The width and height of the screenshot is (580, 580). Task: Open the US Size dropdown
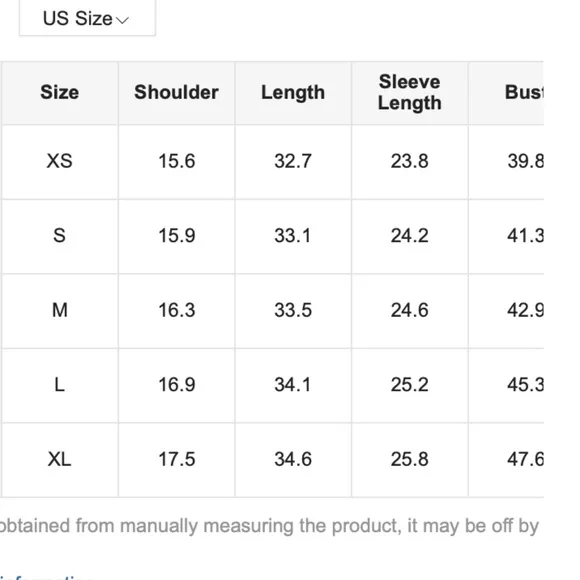point(87,18)
